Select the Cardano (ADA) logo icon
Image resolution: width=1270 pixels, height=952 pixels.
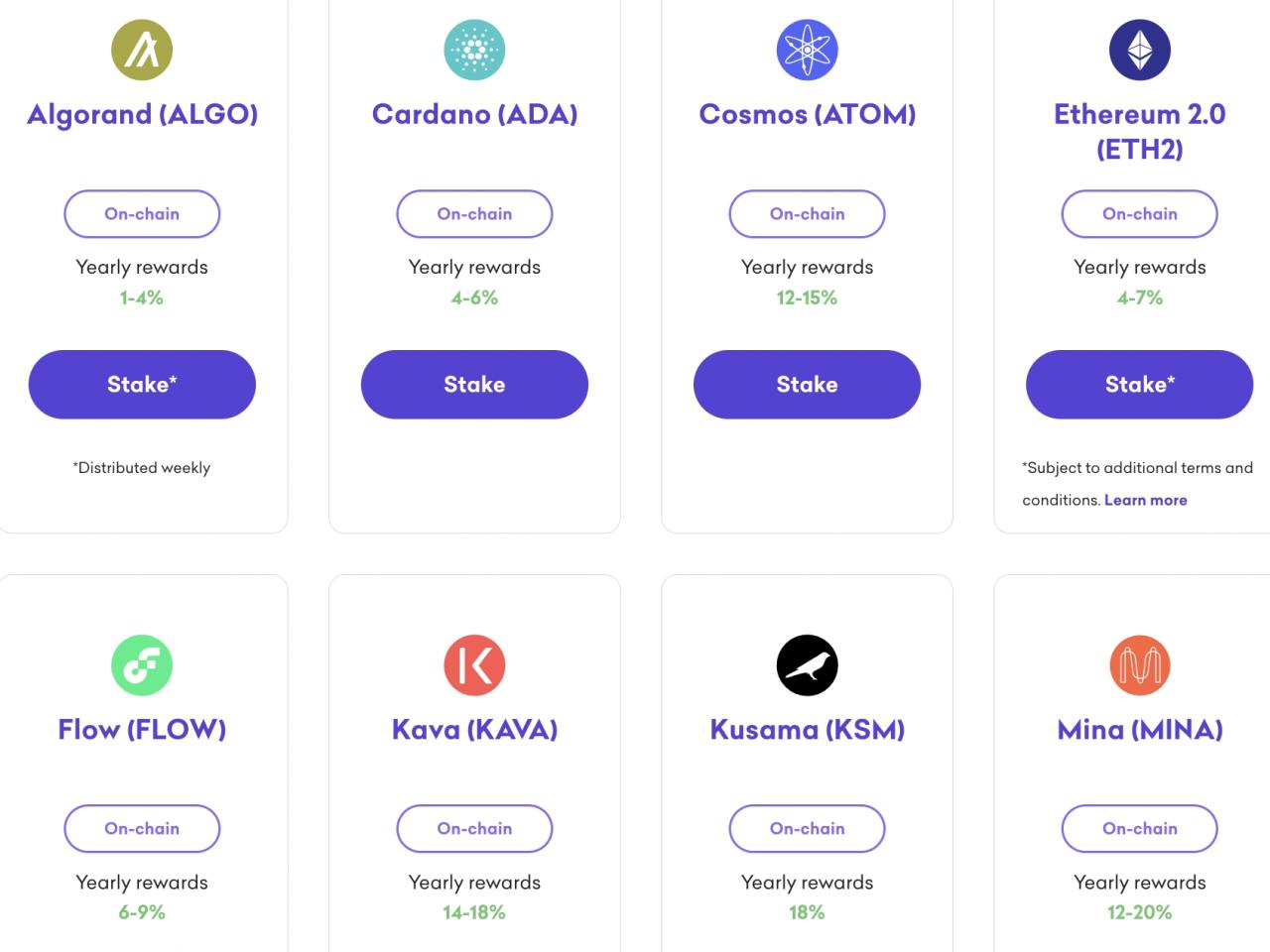[474, 49]
